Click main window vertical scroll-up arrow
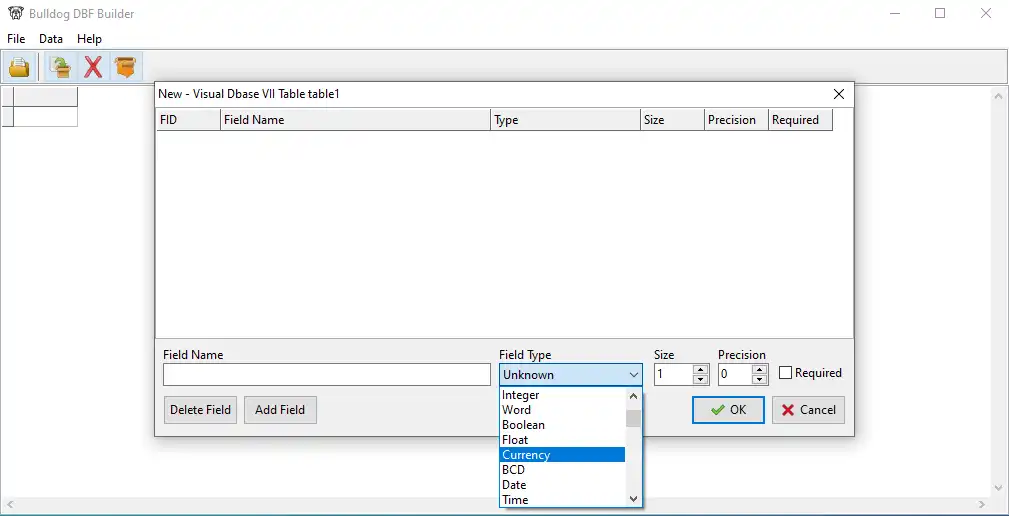The width and height of the screenshot is (1009, 516). coord(999,96)
